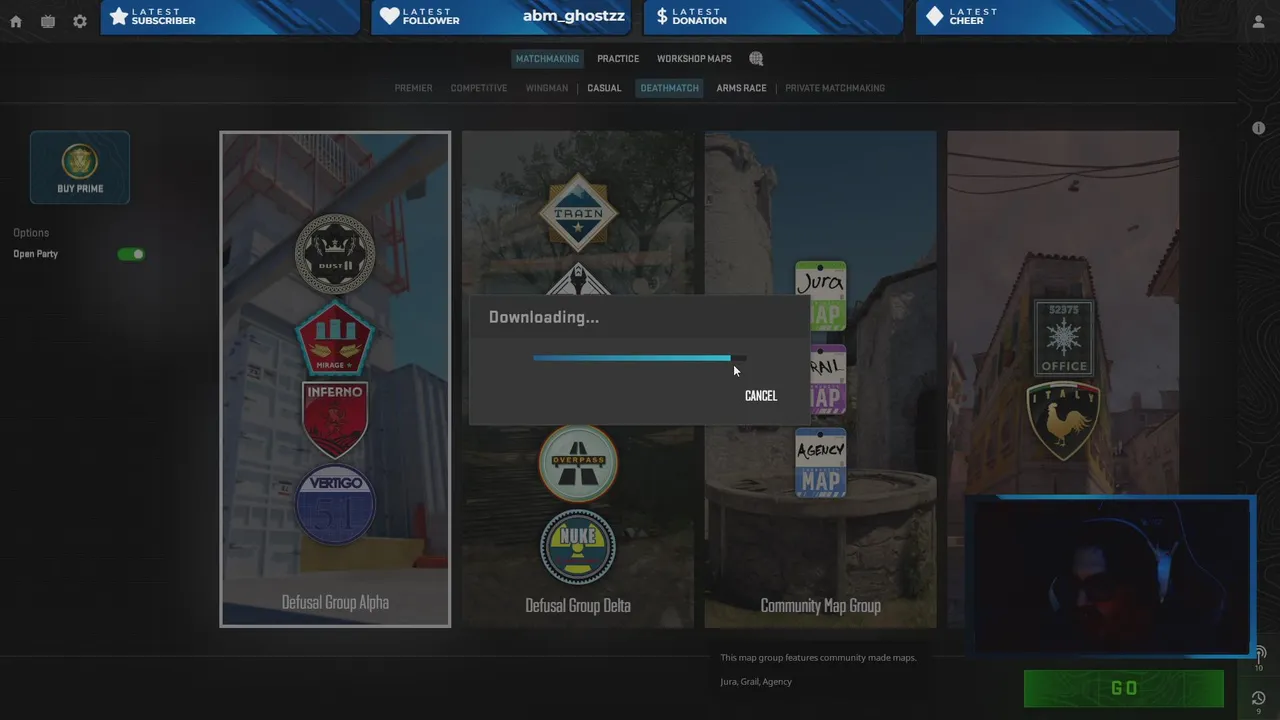
Task: Select the Wingman game mode
Action: tap(546, 88)
